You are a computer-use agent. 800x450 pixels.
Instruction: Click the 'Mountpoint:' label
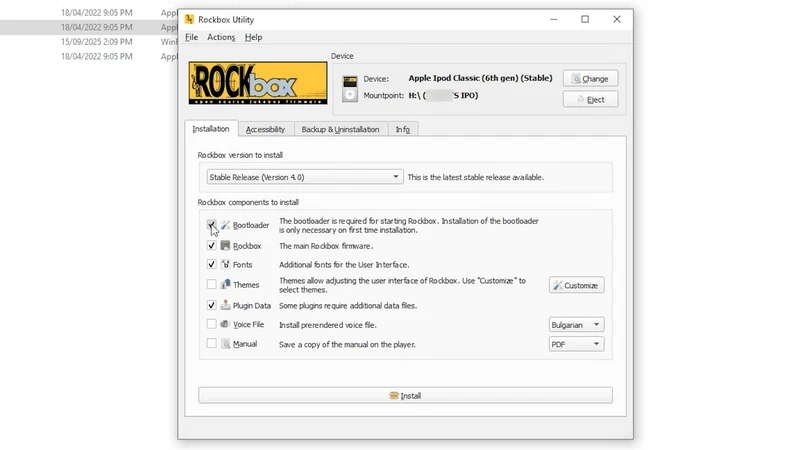(384, 95)
